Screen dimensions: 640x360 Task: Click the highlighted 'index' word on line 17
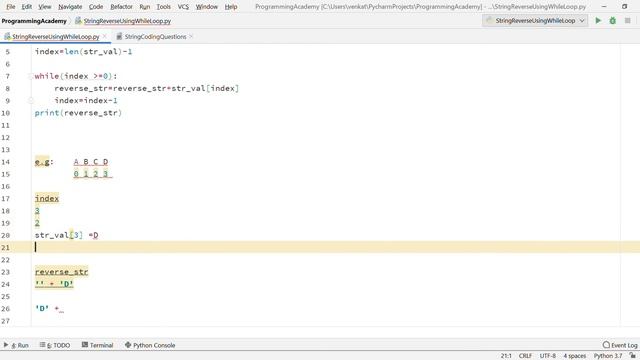click(x=47, y=198)
